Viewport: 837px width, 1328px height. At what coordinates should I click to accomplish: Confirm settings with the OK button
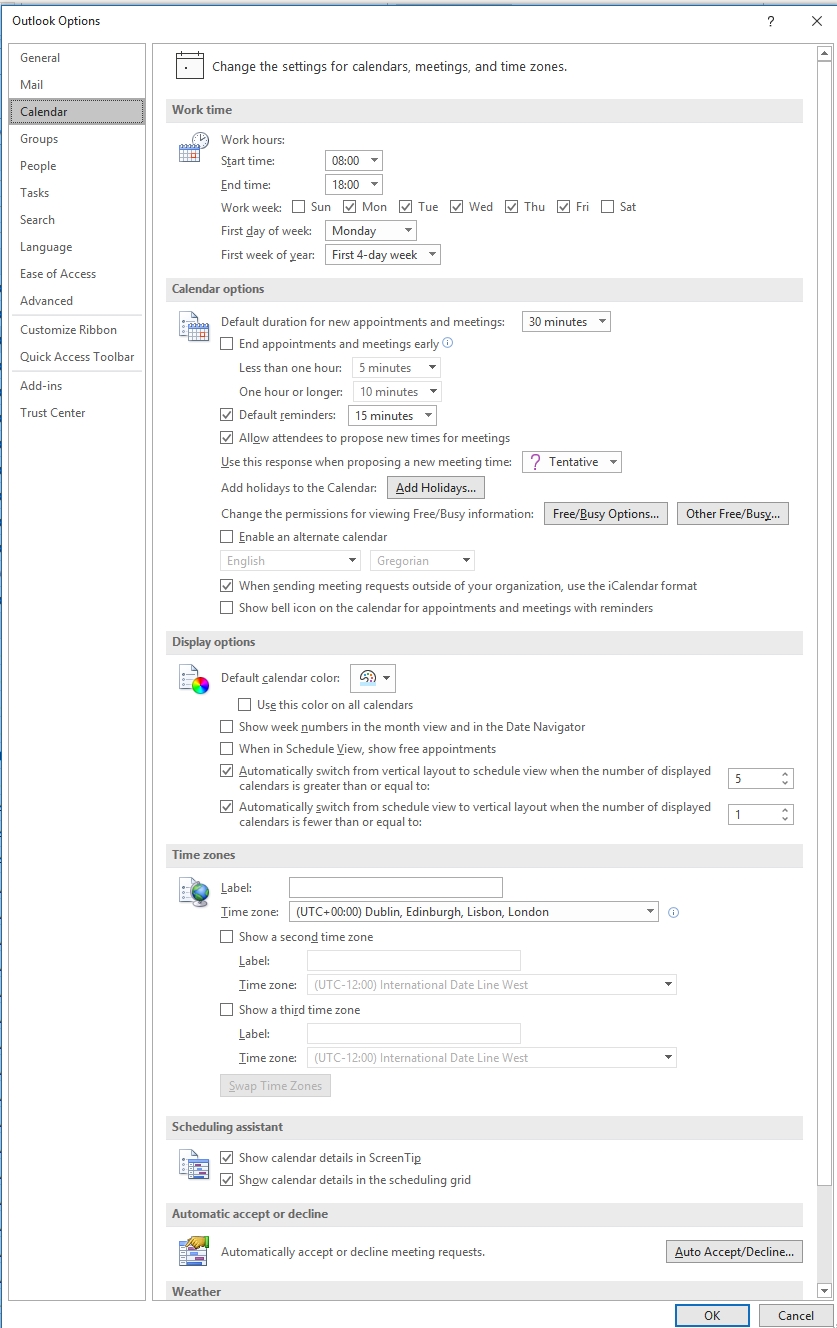pos(712,1316)
